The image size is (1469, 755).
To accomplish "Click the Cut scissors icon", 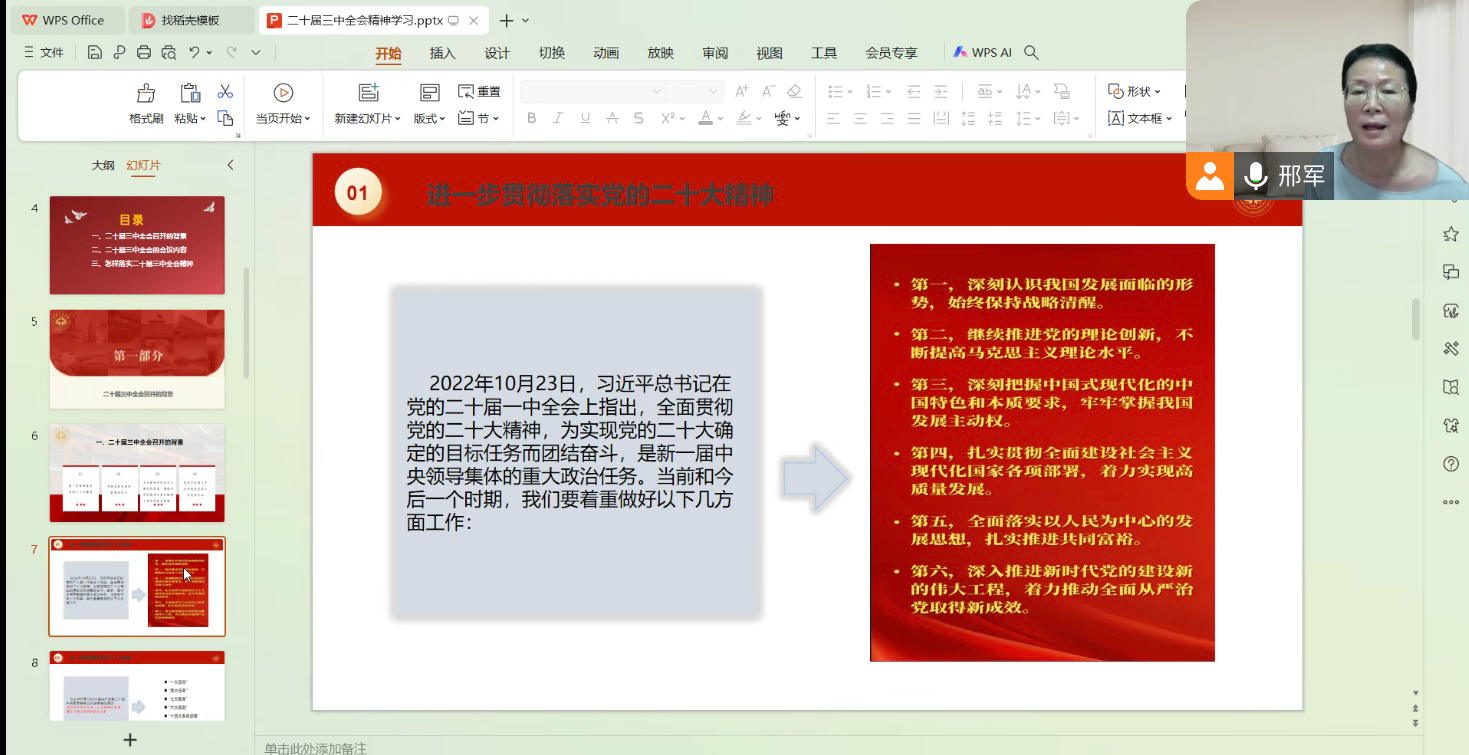I will point(225,91).
